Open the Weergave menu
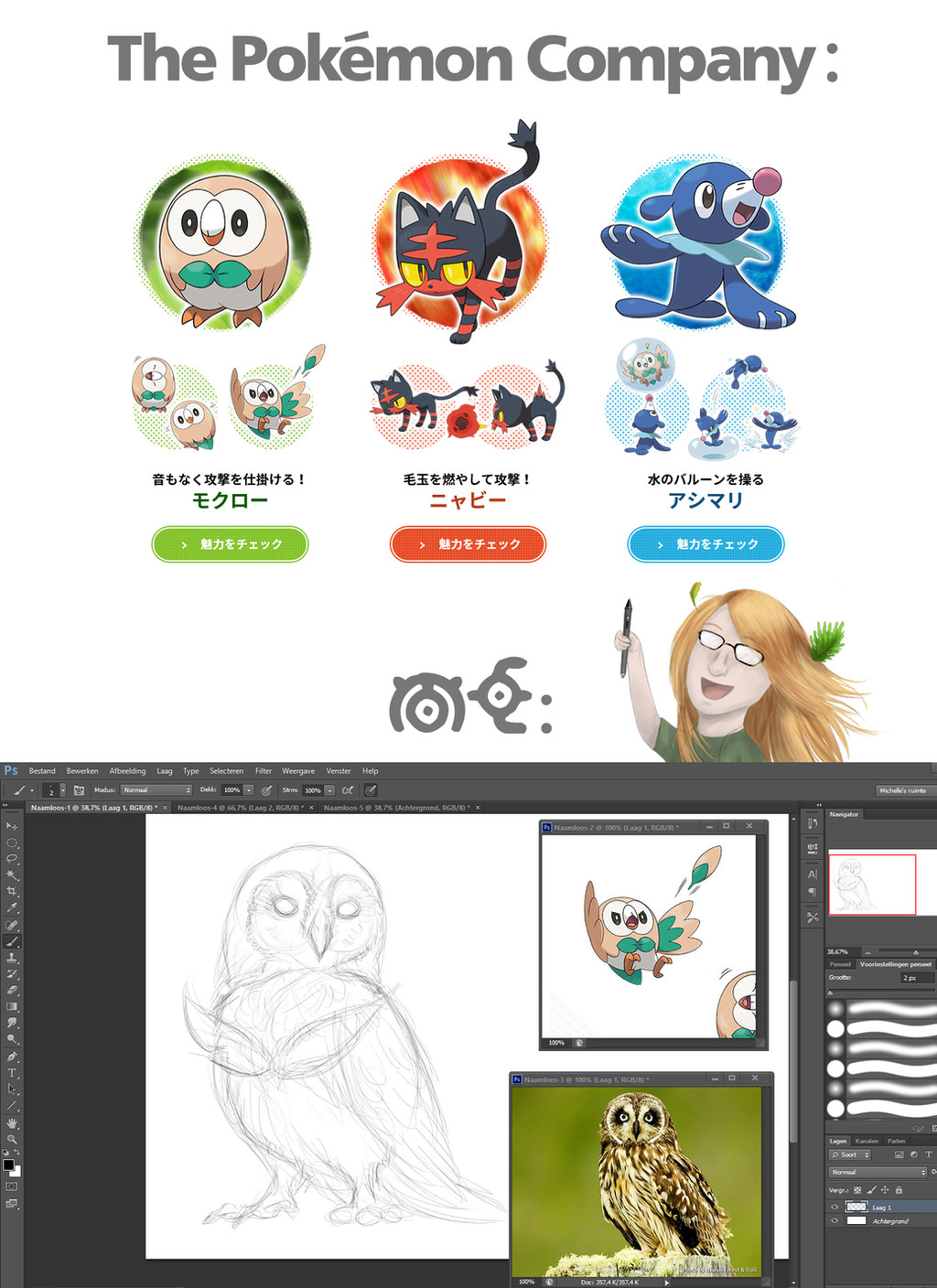 pyautogui.click(x=298, y=771)
